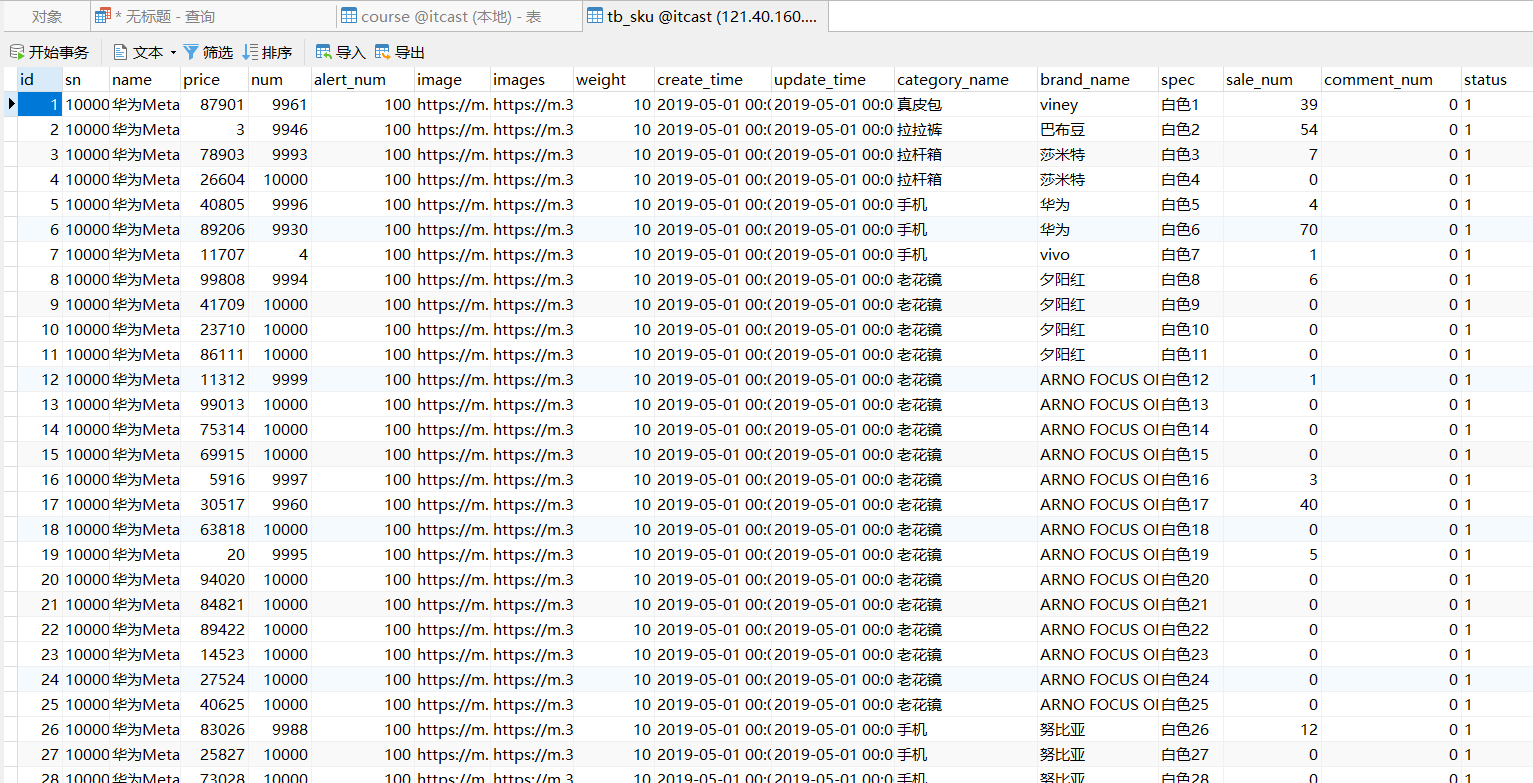Click the sn column header
This screenshot has height=783, width=1533.
click(x=86, y=80)
